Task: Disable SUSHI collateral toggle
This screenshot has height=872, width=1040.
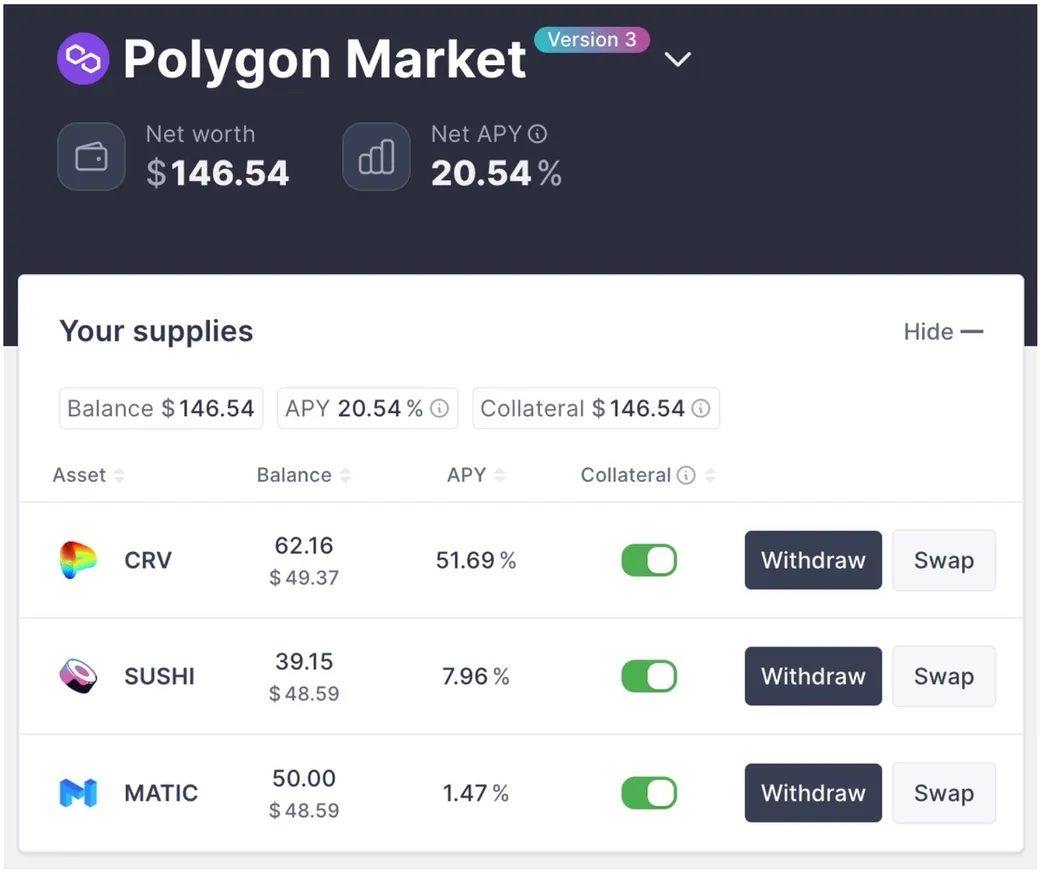Action: click(x=649, y=676)
